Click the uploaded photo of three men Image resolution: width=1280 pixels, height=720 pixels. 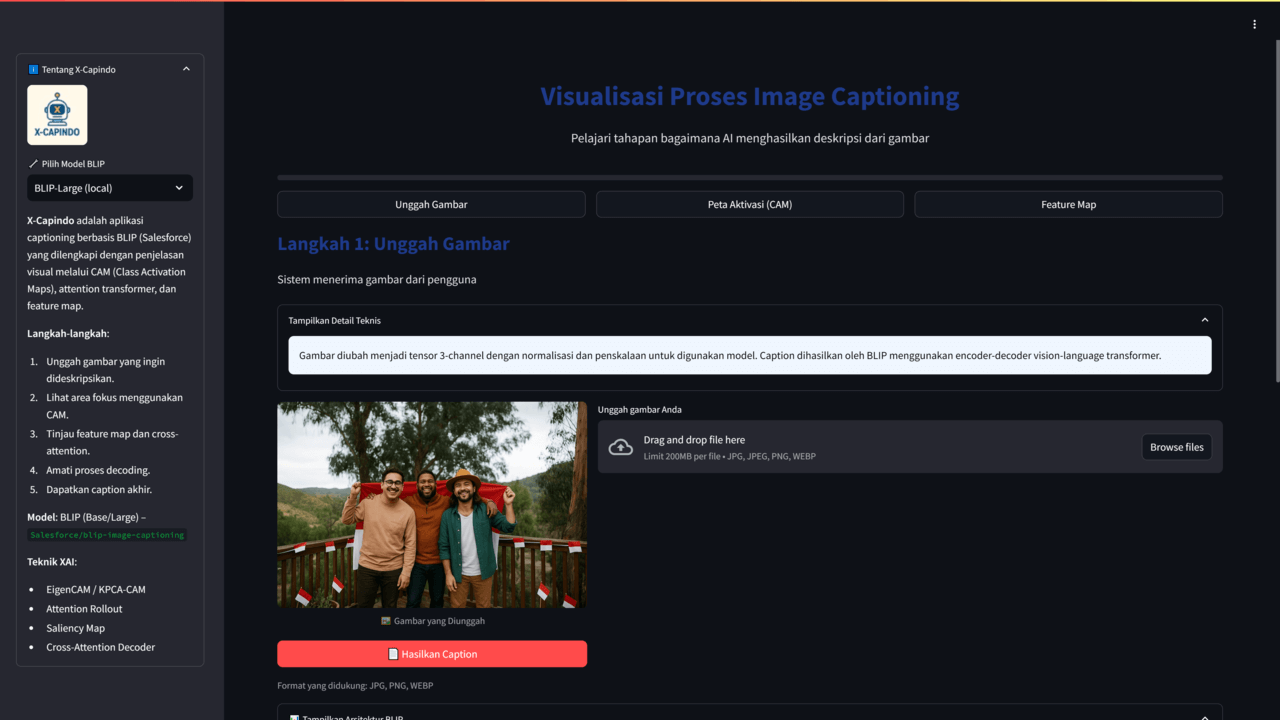pyautogui.click(x=432, y=505)
